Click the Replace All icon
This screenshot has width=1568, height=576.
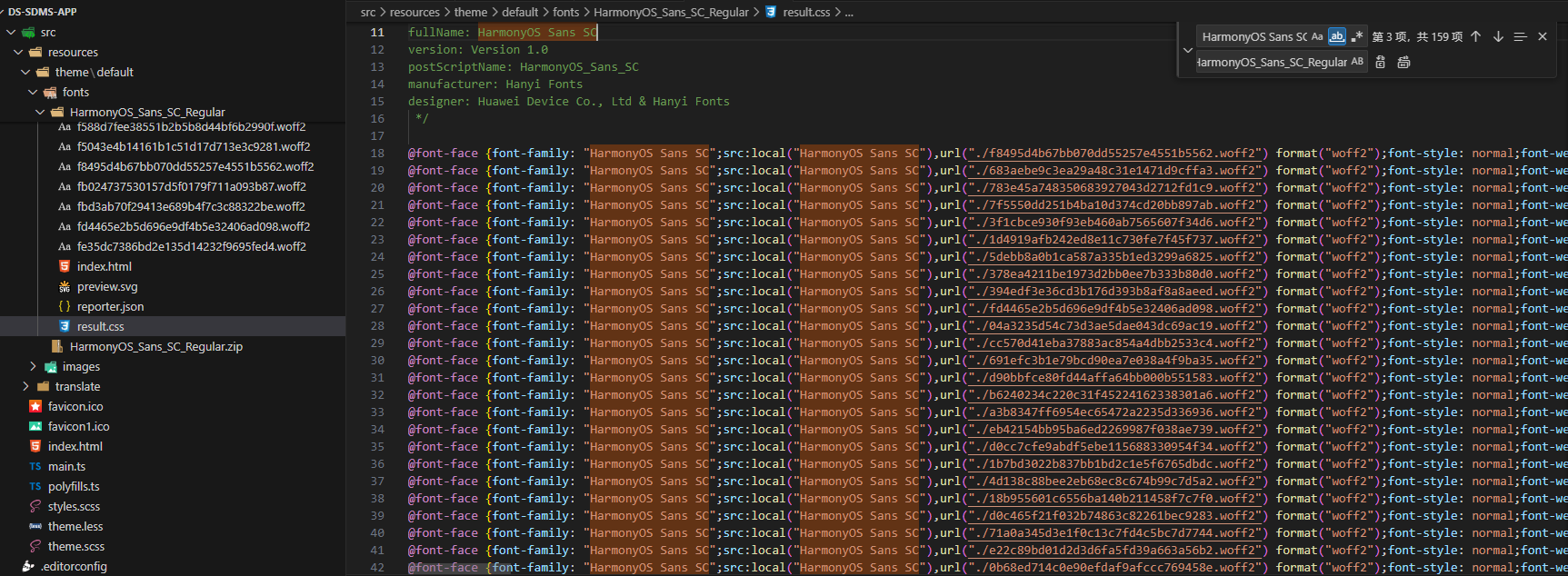1403,62
